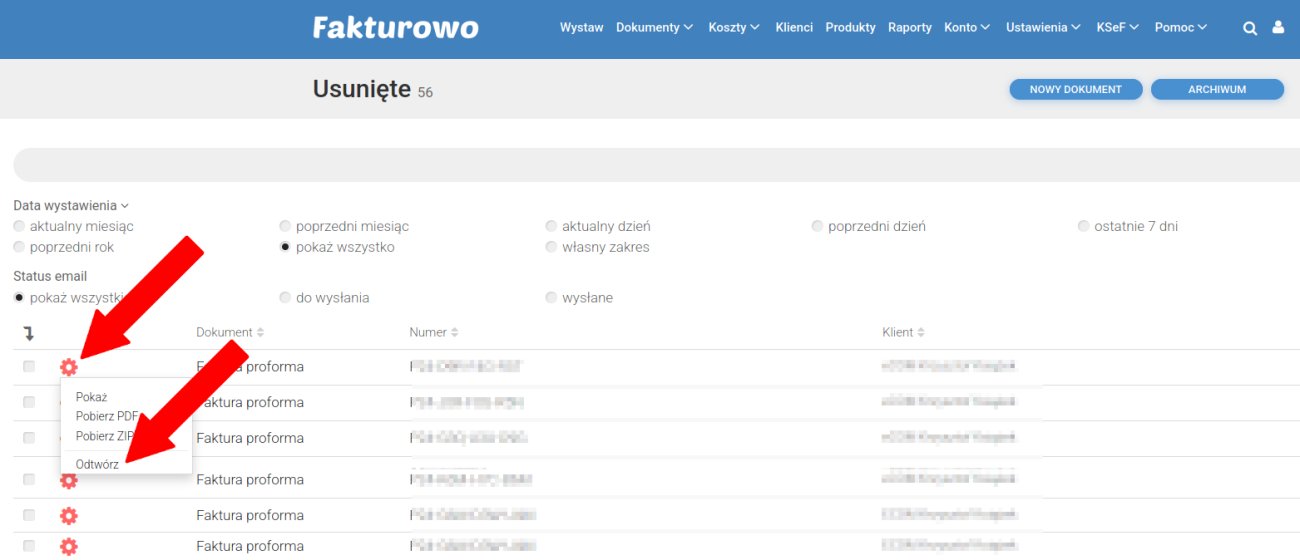The width and height of the screenshot is (1300, 560).
Task: Click the ARCHIWUM button
Action: pyautogui.click(x=1217, y=89)
